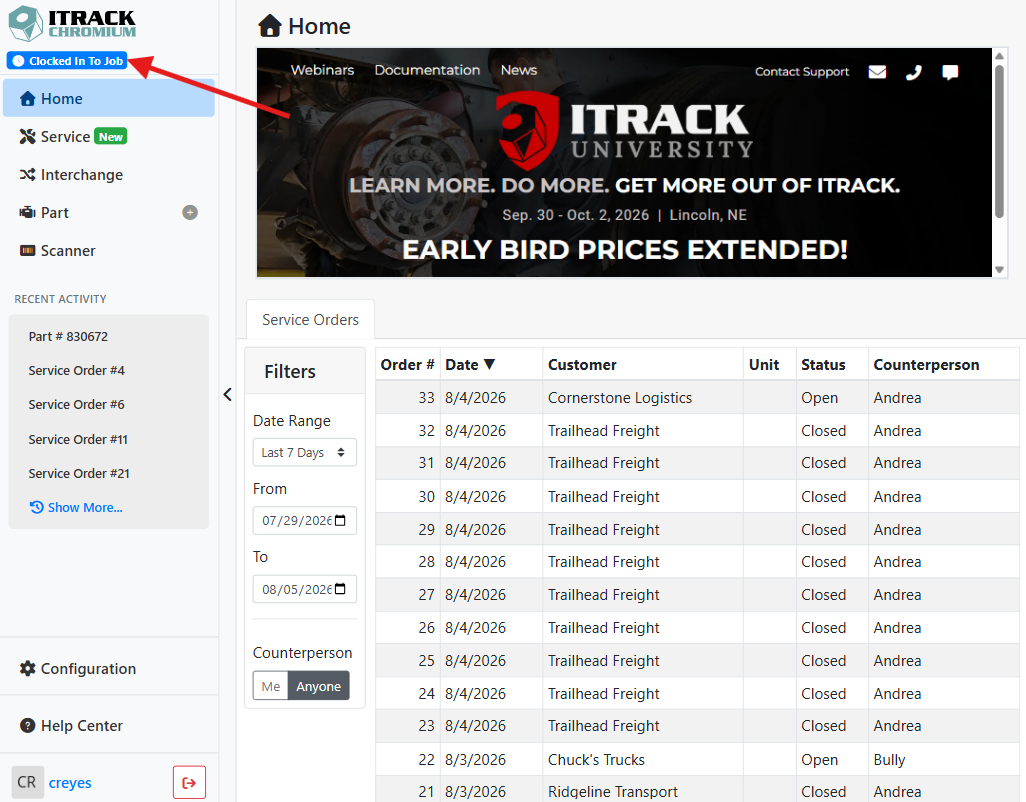Click the New badge beside Service

coord(111,137)
